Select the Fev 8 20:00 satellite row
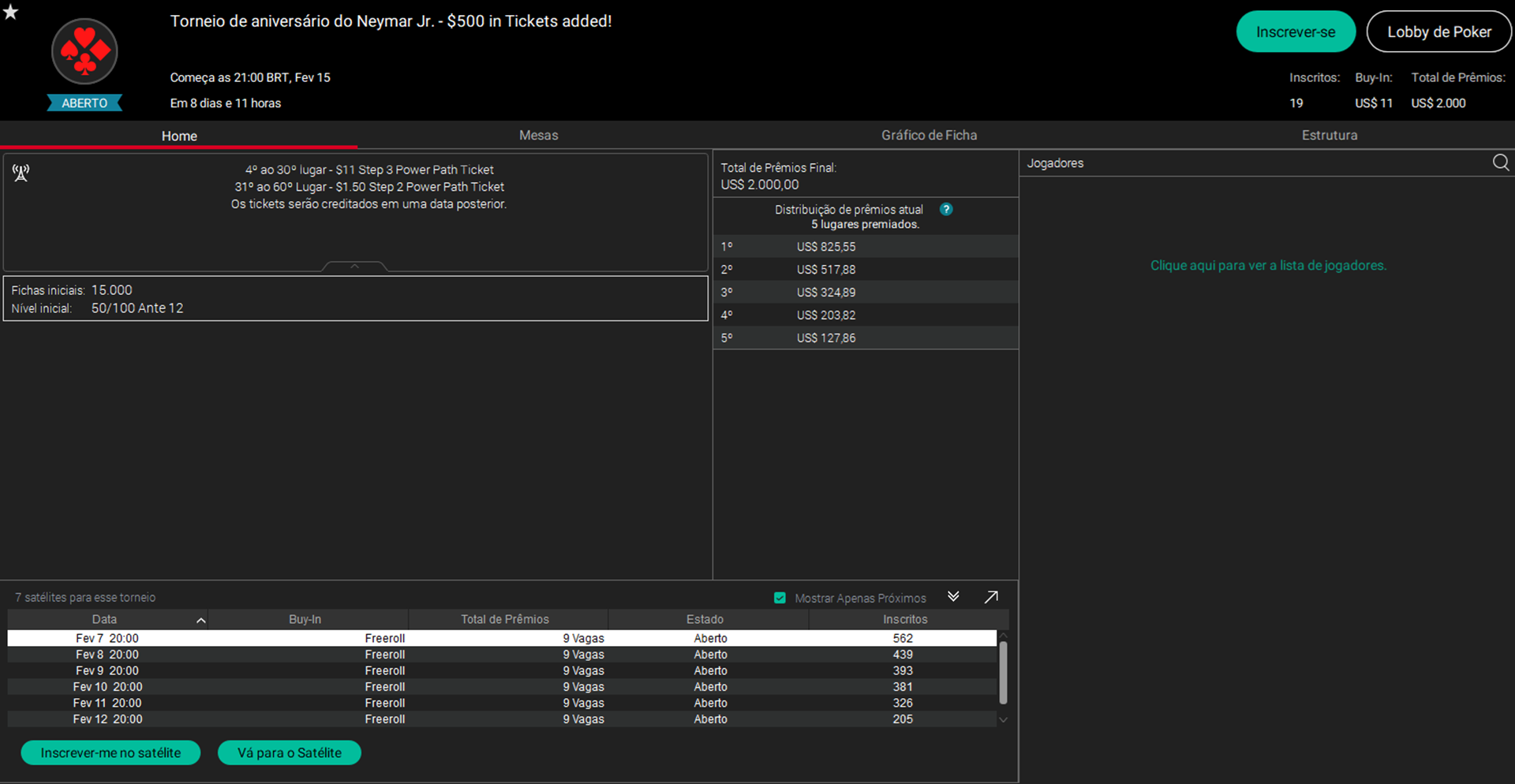The width and height of the screenshot is (1515, 784). [x=502, y=655]
